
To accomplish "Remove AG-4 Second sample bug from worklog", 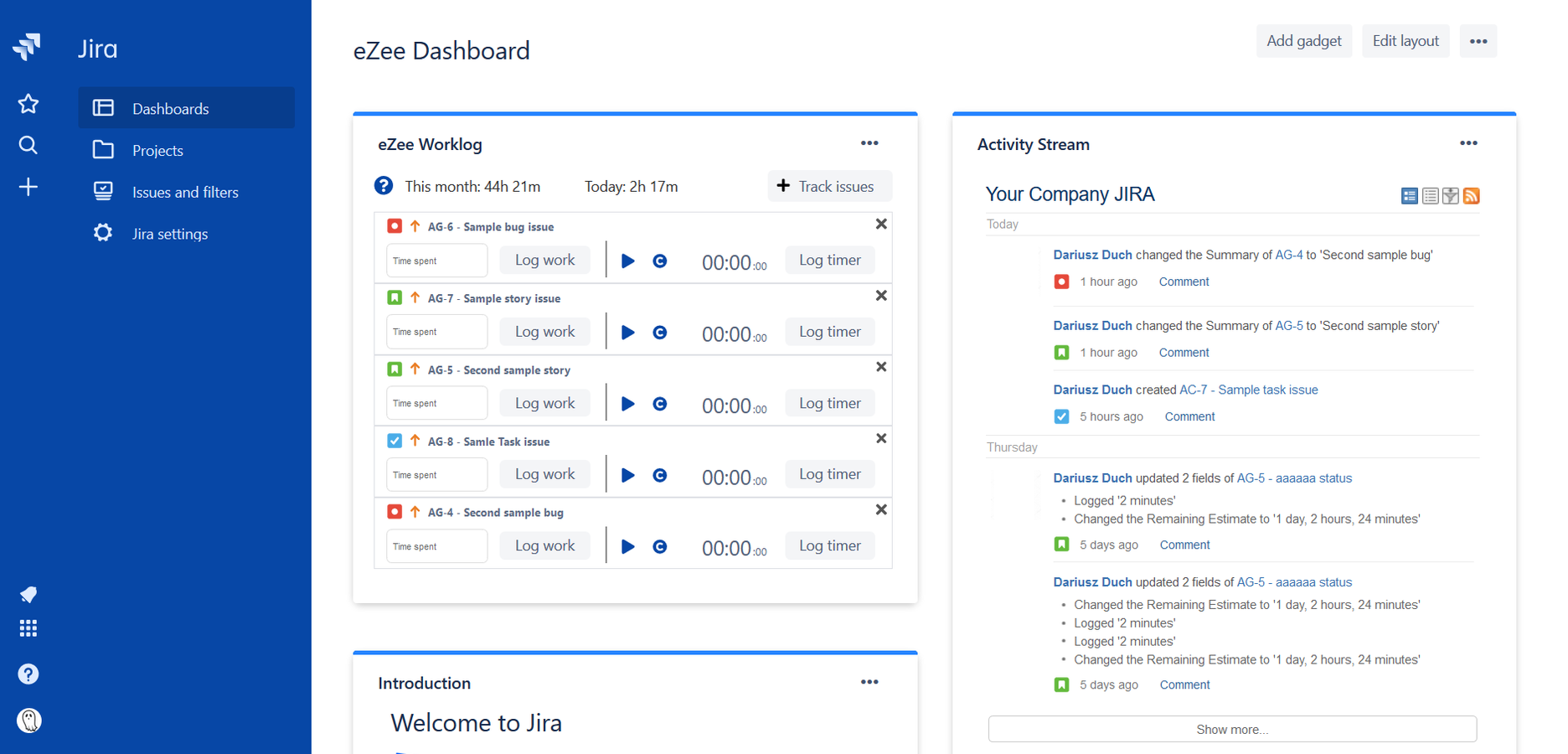I will (881, 510).
